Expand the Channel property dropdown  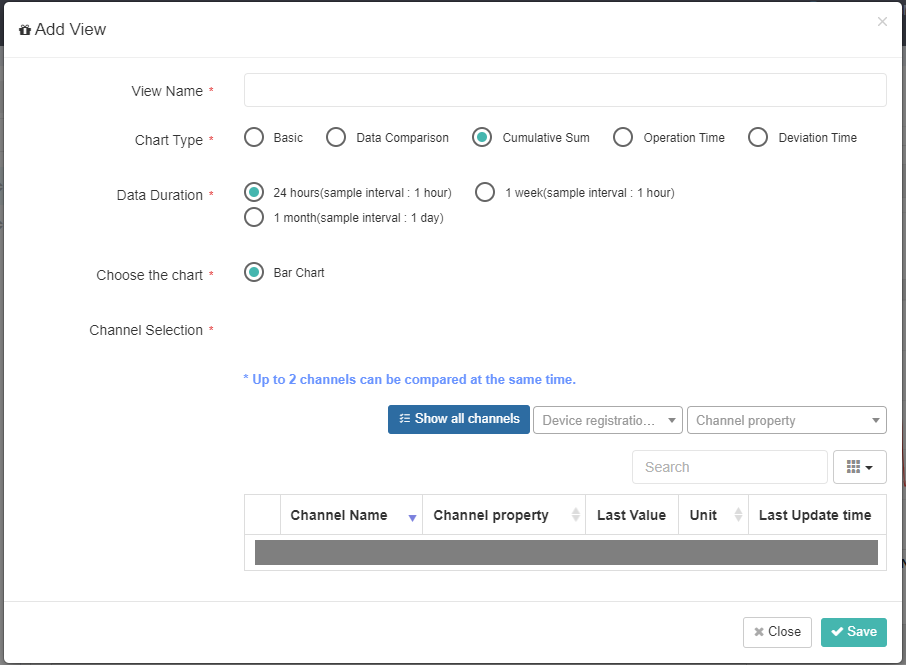[786, 420]
